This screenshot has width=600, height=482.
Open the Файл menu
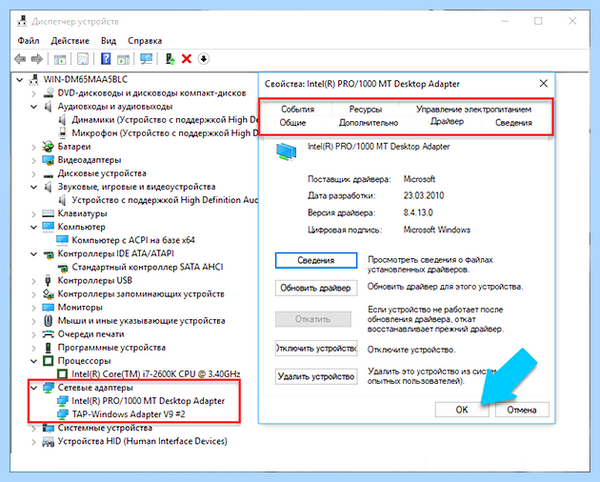28,41
